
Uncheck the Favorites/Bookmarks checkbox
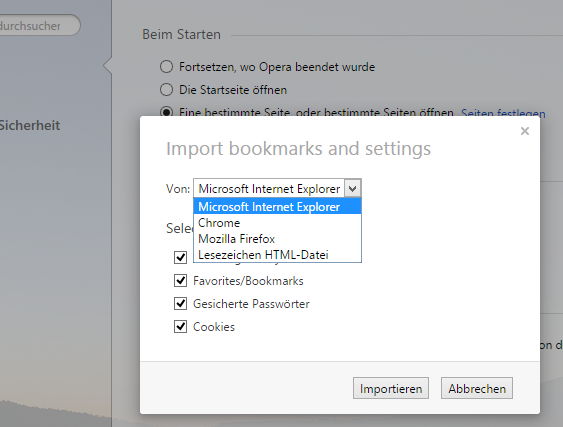tap(180, 280)
